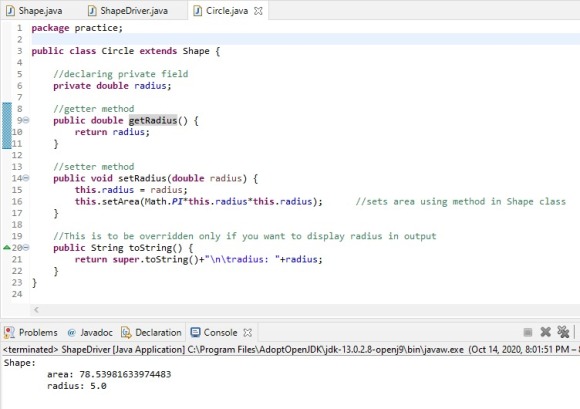
Task: Click the terminated ShapeDriver launch description
Action: pos(291,349)
